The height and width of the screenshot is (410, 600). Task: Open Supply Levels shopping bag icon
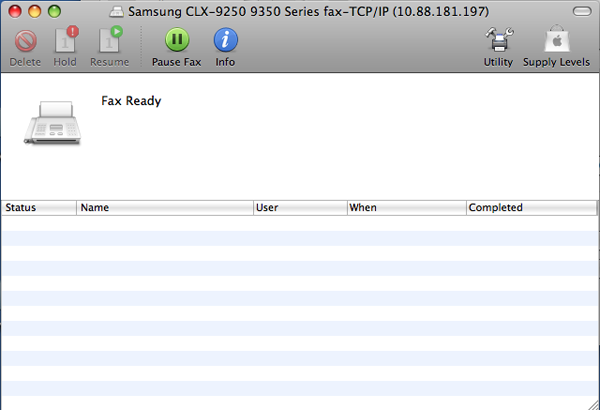[x=557, y=39]
